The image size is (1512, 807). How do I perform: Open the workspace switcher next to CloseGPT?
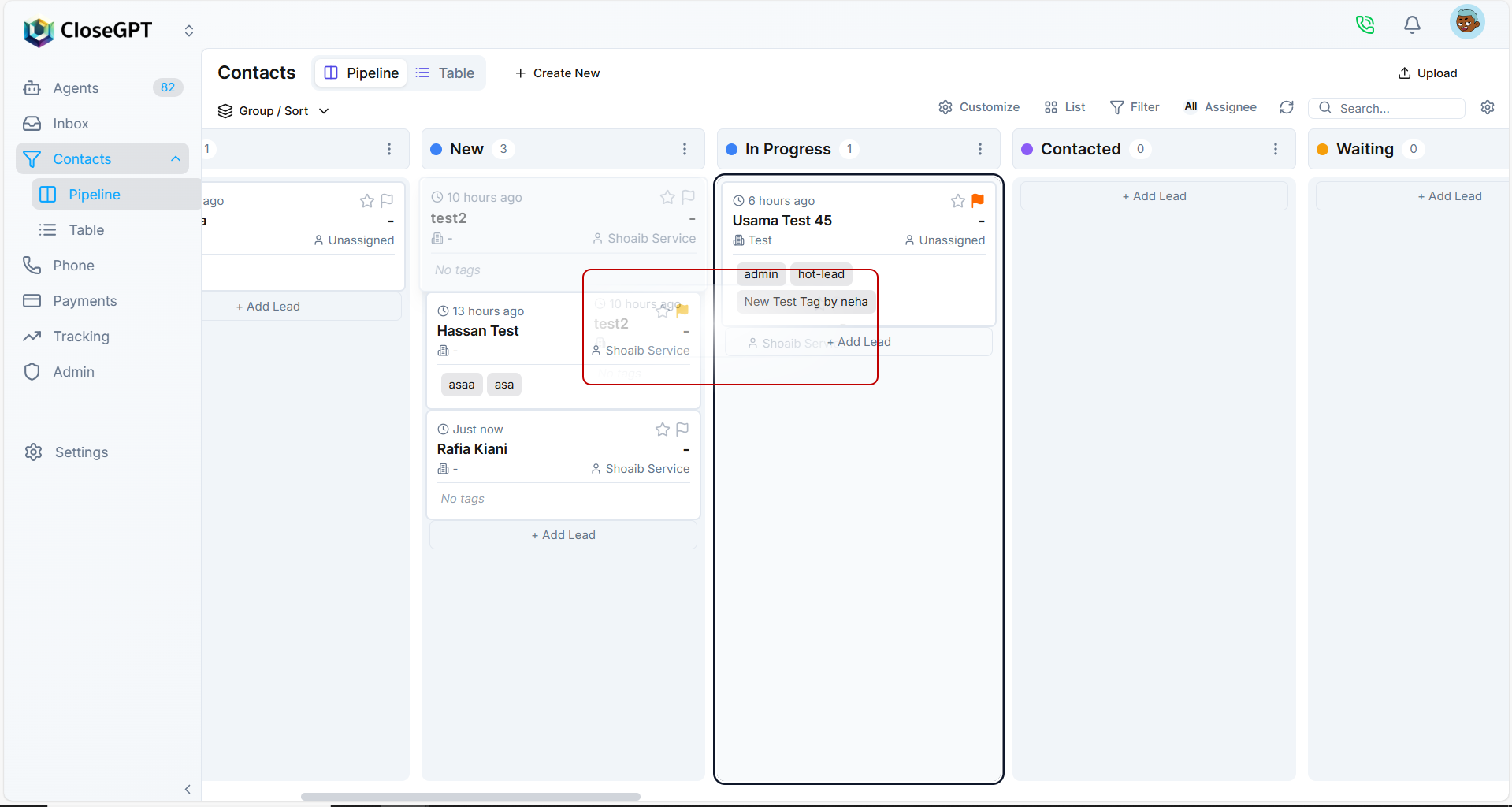click(x=189, y=31)
